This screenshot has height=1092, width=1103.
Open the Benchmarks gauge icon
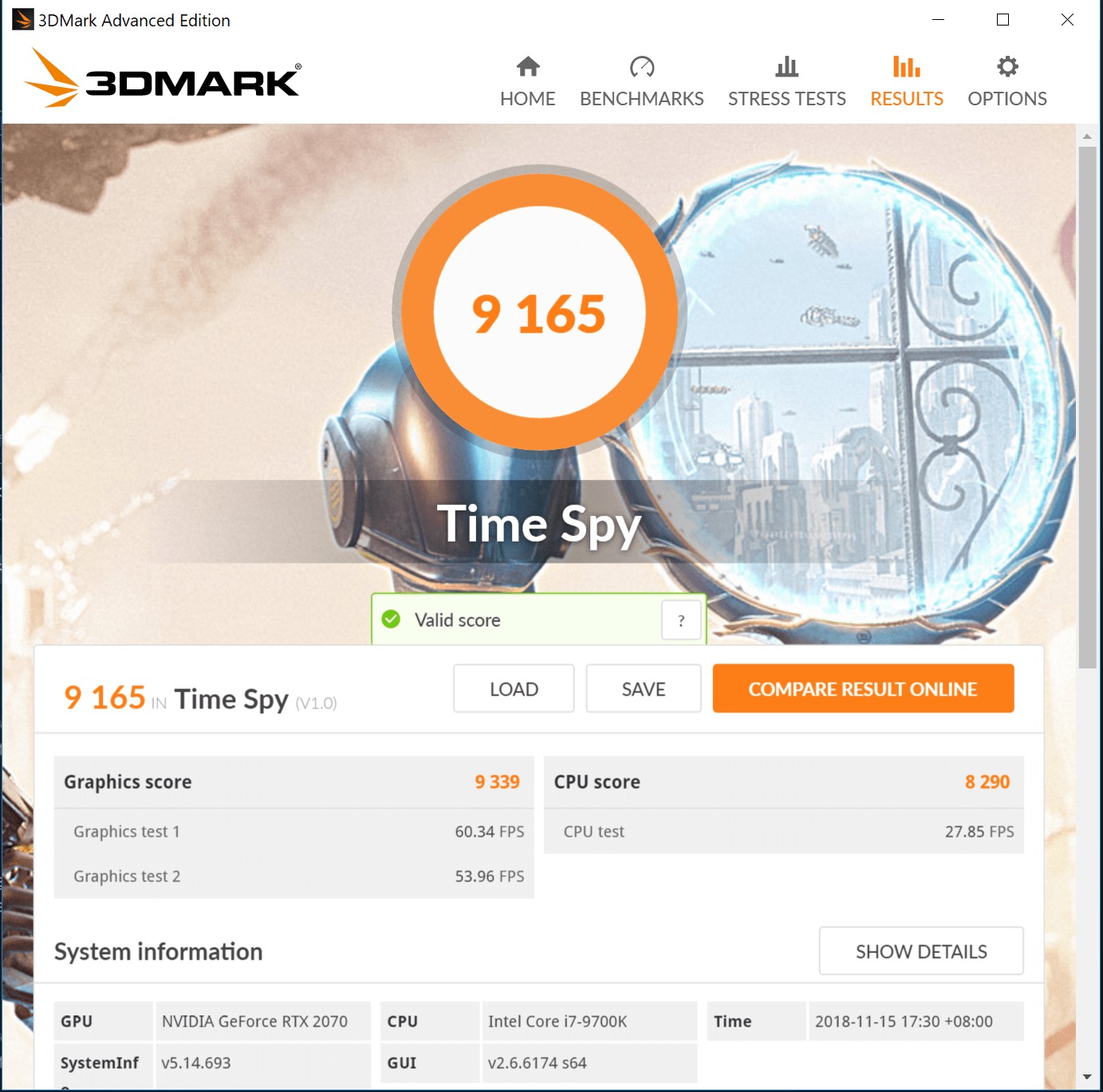641,66
